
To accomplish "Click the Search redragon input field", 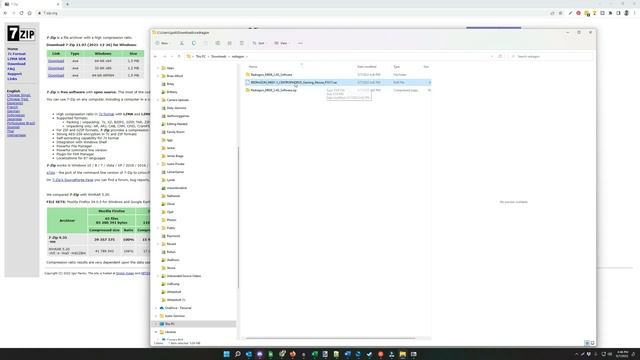I will coord(551,56).
